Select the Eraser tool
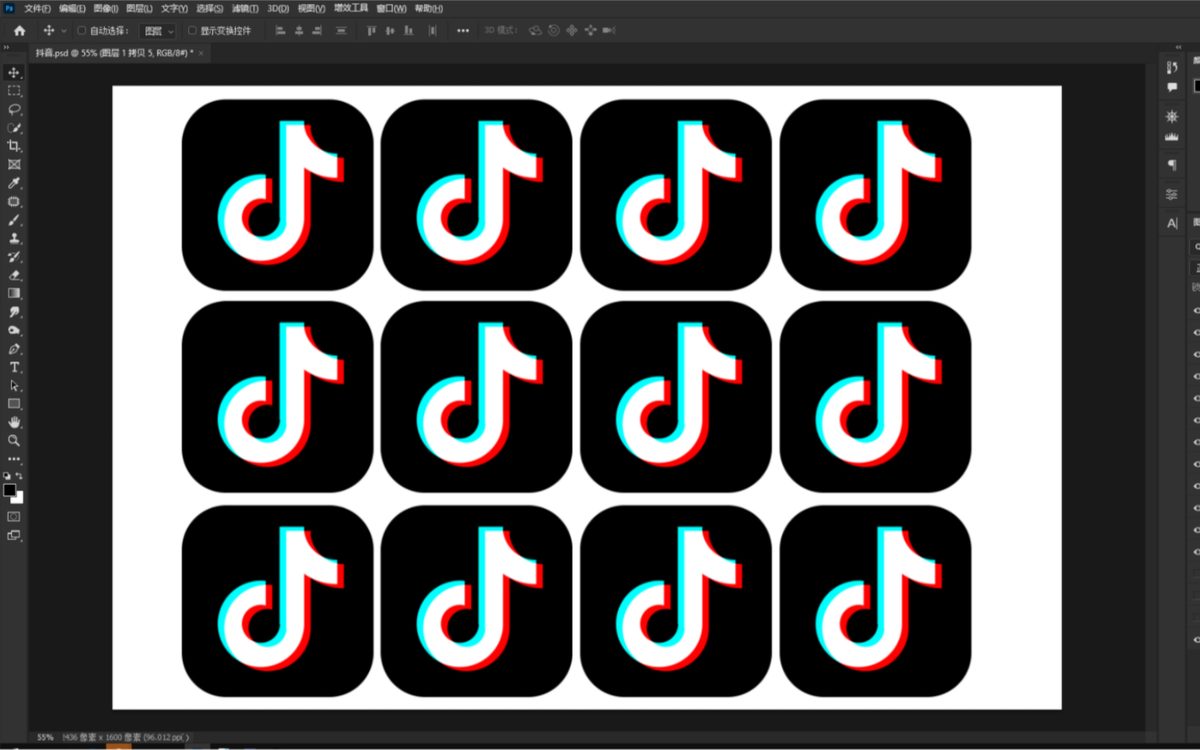 pyautogui.click(x=14, y=275)
